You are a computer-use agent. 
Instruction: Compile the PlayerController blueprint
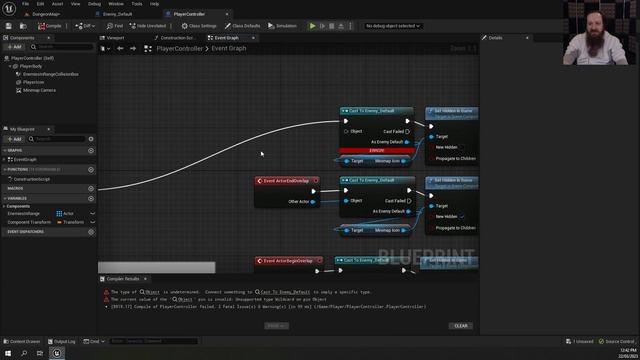pos(49,26)
